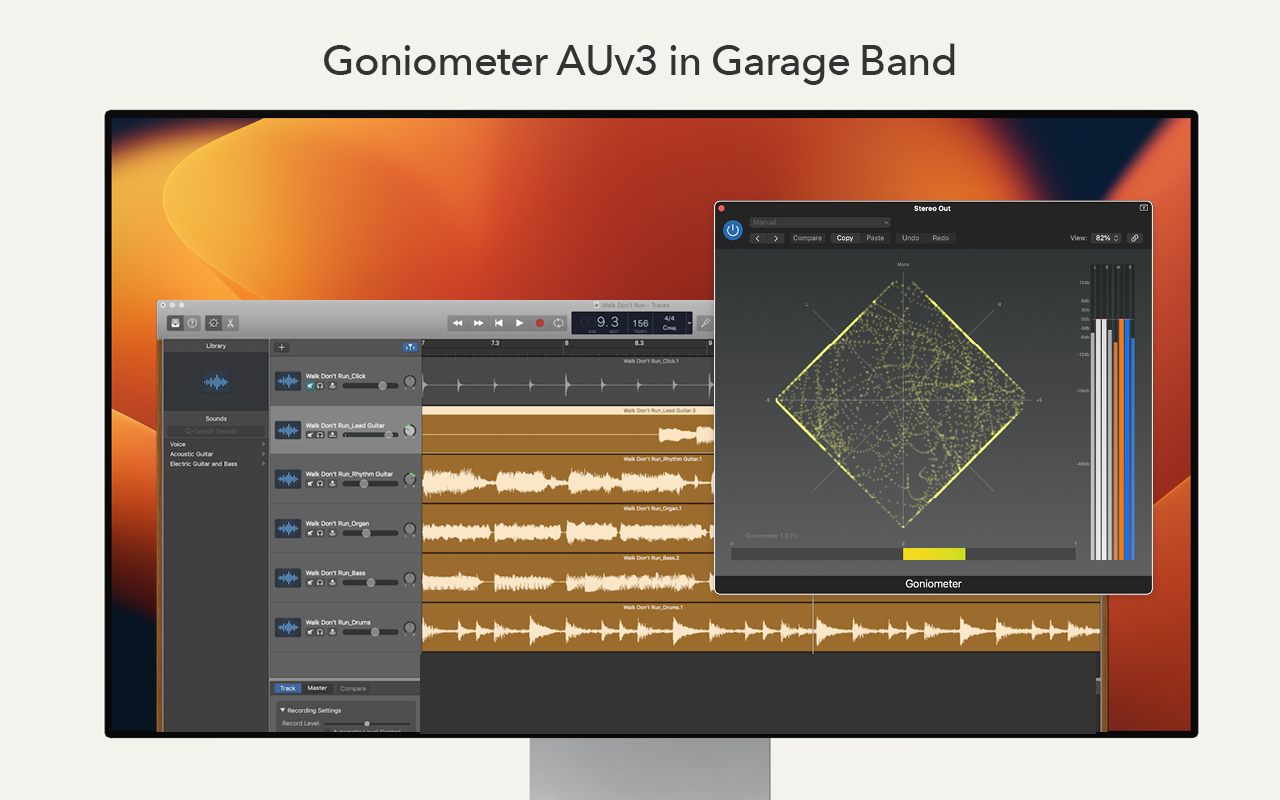
Task: Switch to the Master tab
Action: [x=317, y=688]
